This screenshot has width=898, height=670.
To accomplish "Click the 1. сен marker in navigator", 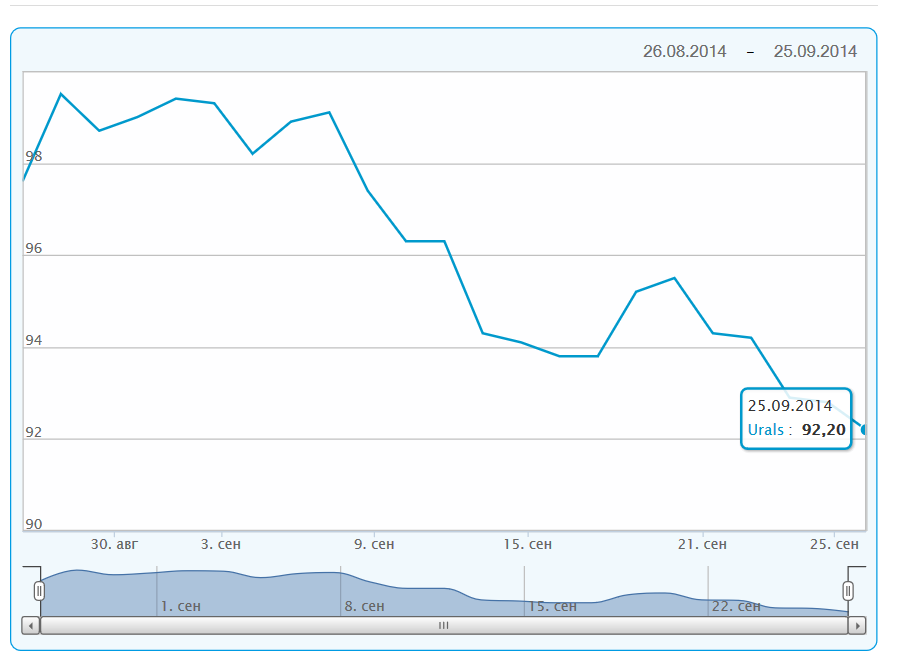I will pyautogui.click(x=181, y=606).
